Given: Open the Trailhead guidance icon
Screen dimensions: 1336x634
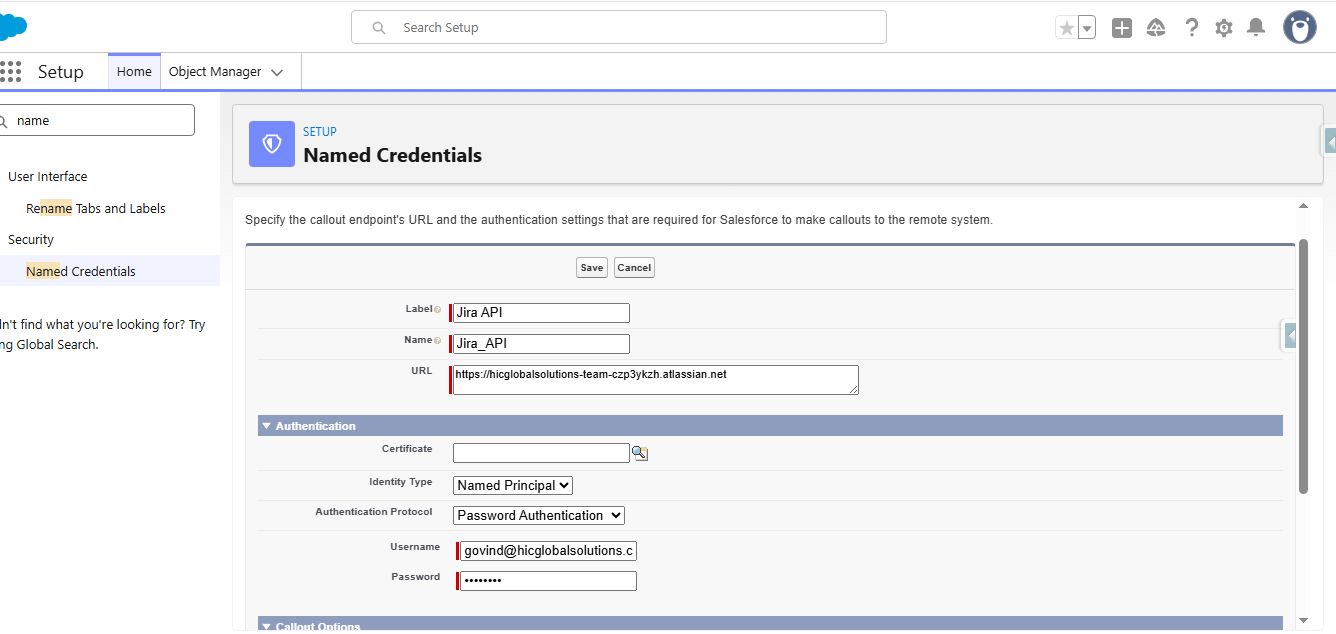Looking at the screenshot, I should (1156, 28).
